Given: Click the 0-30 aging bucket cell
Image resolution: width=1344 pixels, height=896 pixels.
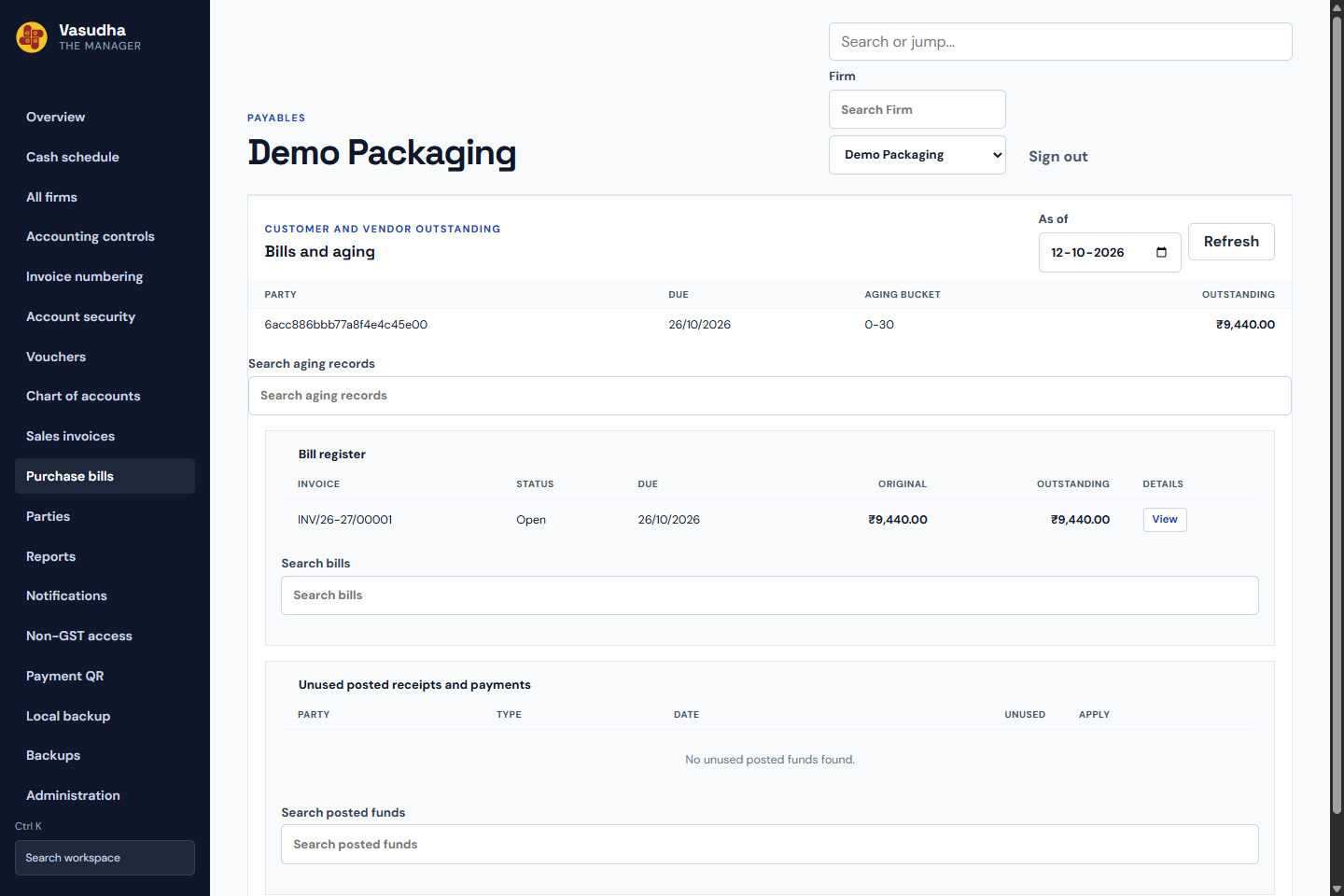Looking at the screenshot, I should tap(879, 325).
